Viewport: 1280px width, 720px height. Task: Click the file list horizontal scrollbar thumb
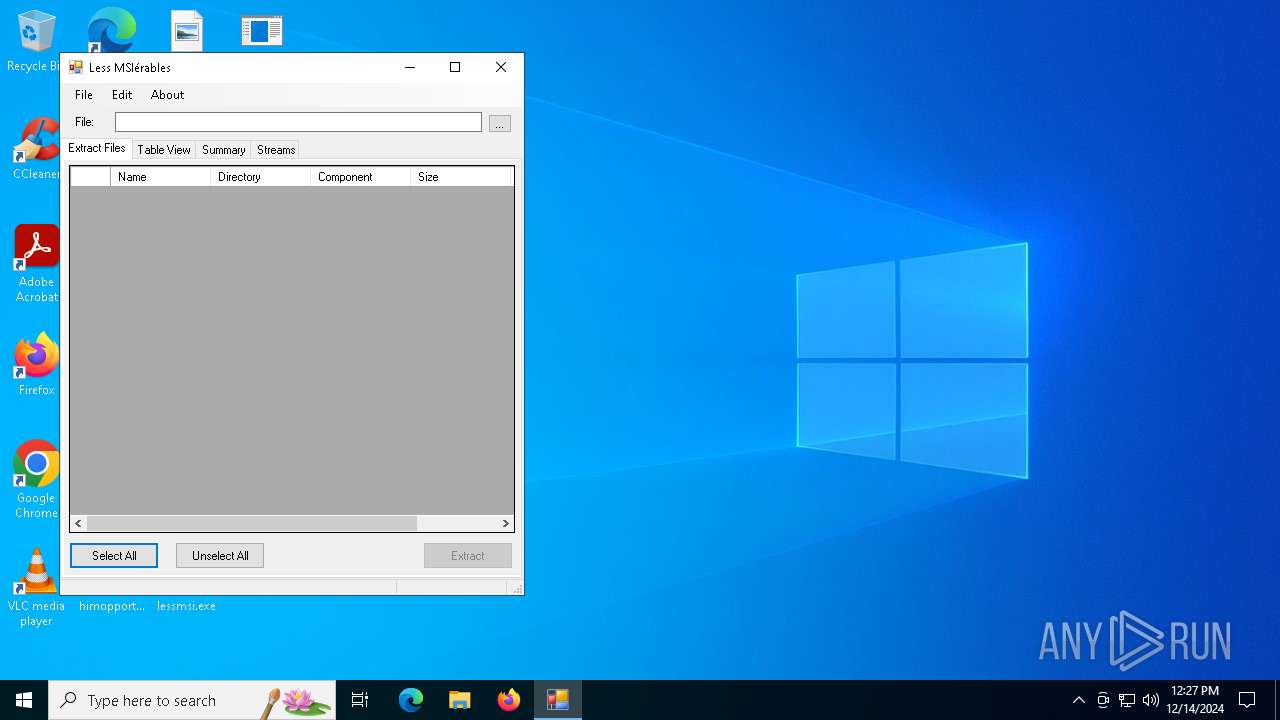point(252,523)
